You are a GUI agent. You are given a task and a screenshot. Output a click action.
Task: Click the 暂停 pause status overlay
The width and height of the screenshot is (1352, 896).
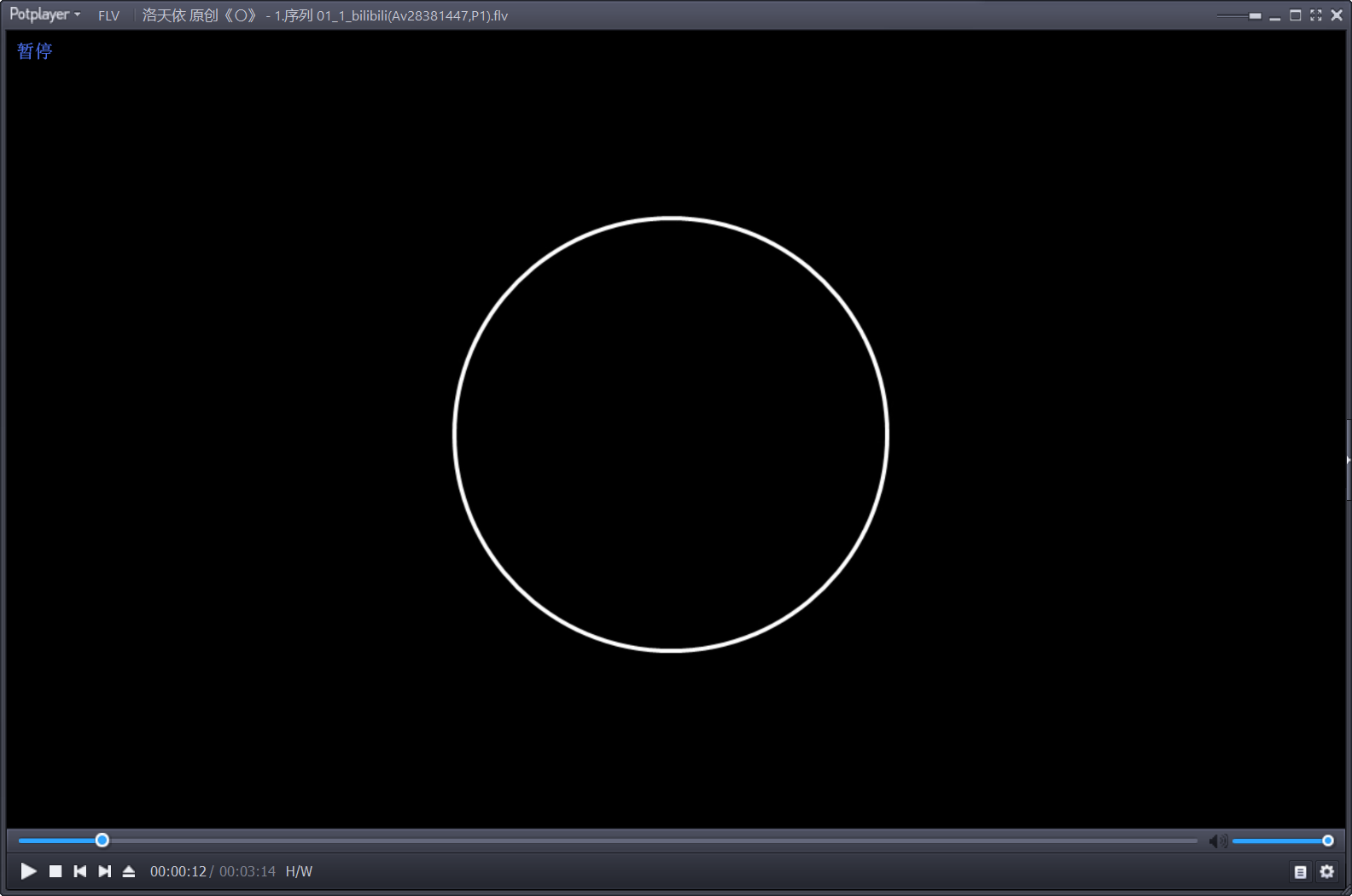35,51
